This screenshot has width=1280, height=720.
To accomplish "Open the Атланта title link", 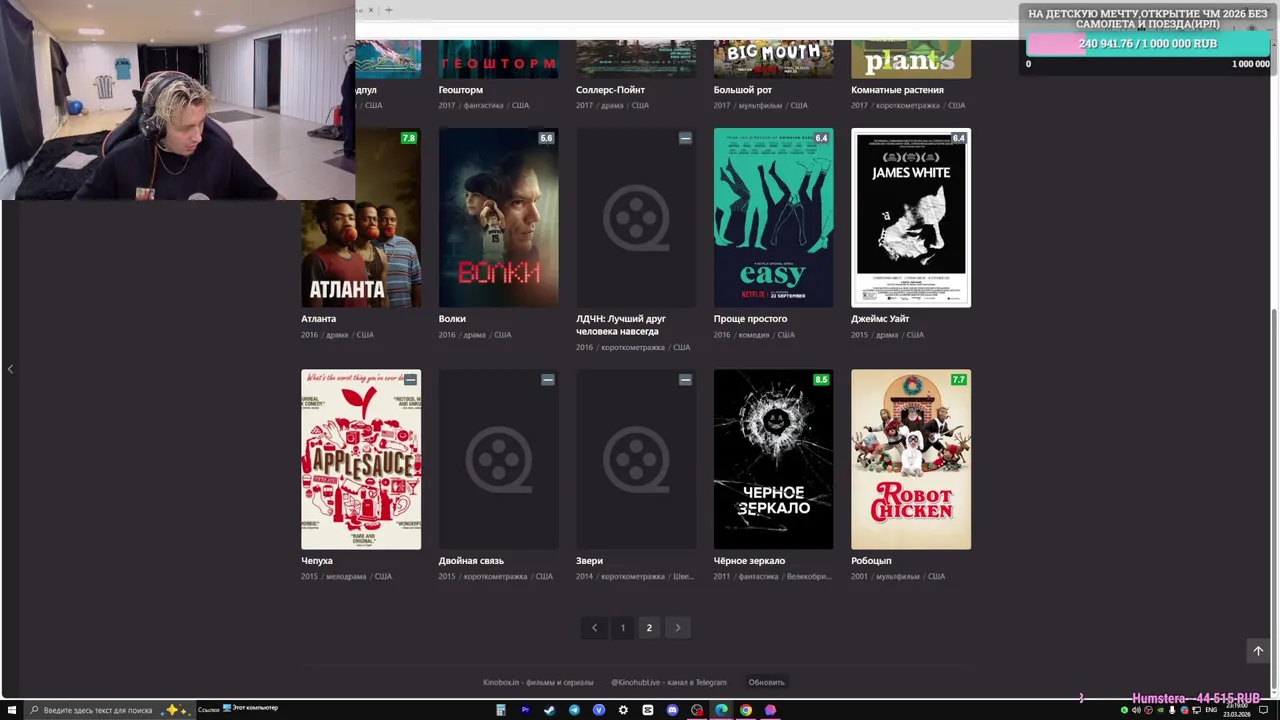I will (318, 319).
